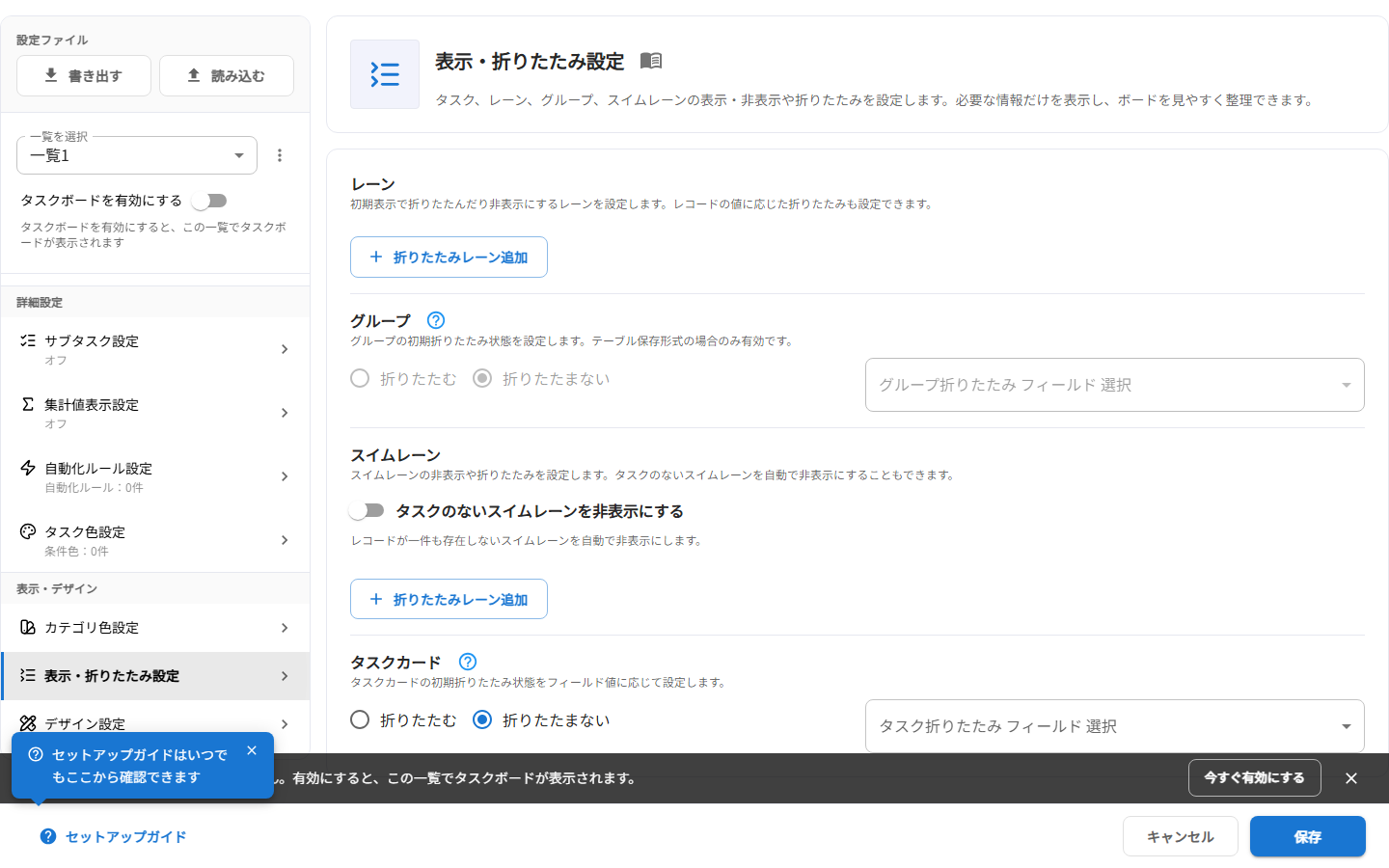
Task: Toggle タスクボードを有効にする switch
Action: coord(209,201)
